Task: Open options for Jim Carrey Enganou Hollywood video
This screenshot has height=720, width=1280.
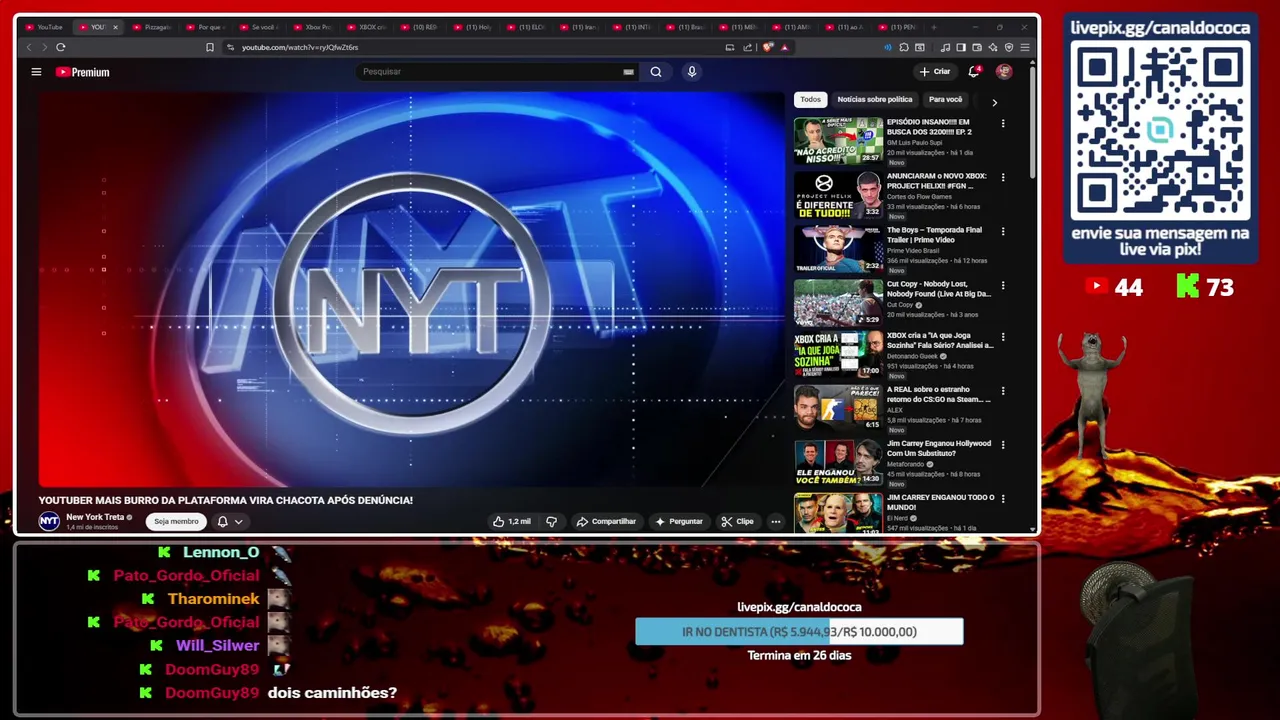Action: [1003, 446]
